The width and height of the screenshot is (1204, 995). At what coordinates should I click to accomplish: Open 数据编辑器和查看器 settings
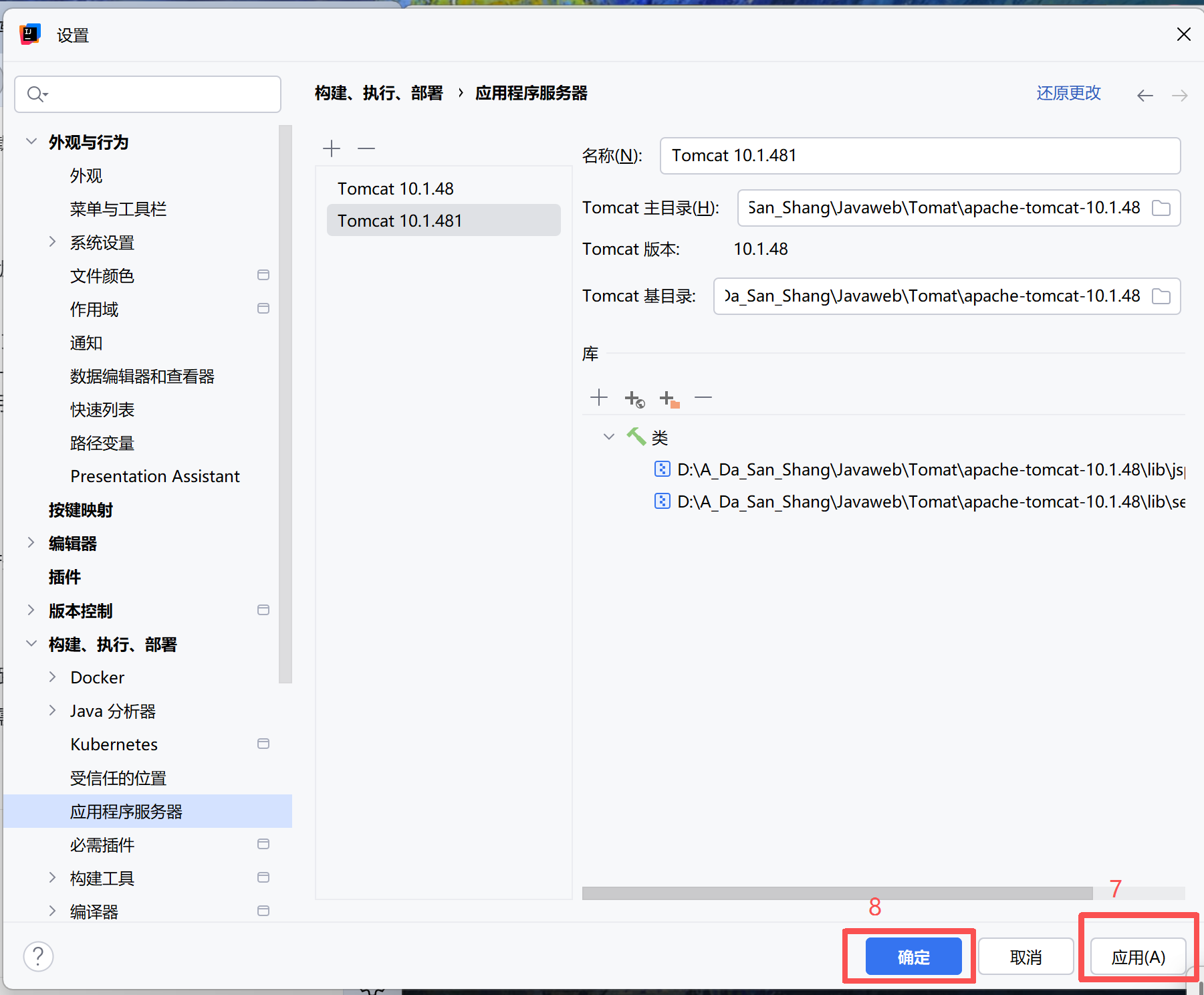[142, 376]
